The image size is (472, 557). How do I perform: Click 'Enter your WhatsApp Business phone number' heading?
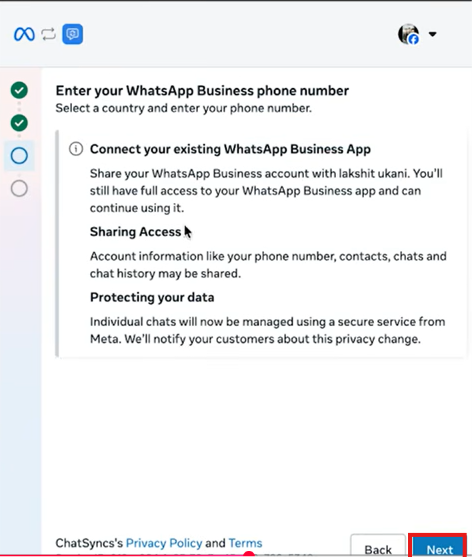(x=202, y=91)
